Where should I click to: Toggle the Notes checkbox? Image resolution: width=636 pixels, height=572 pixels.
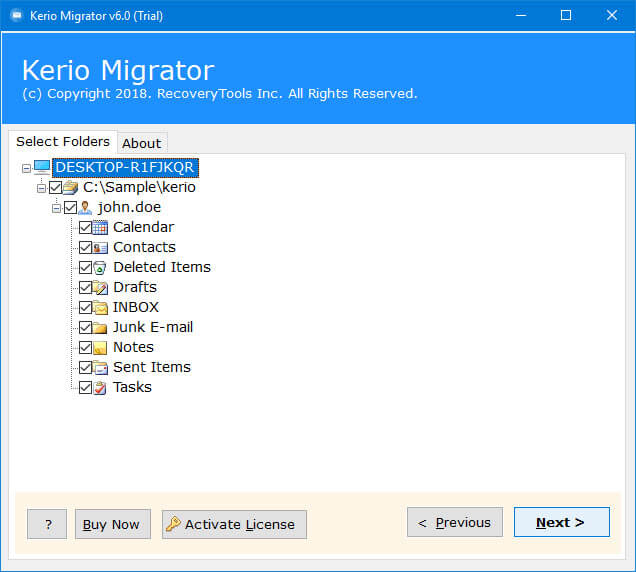[x=85, y=348]
